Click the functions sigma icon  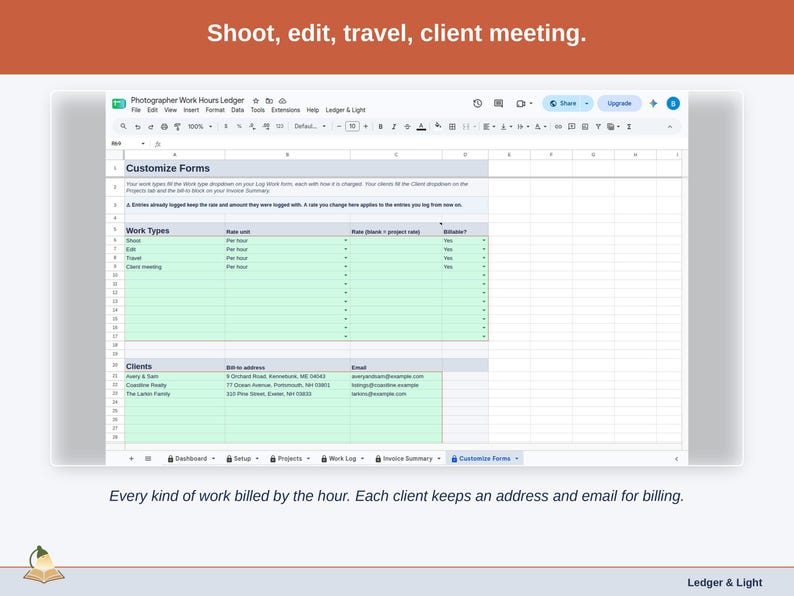(x=629, y=127)
